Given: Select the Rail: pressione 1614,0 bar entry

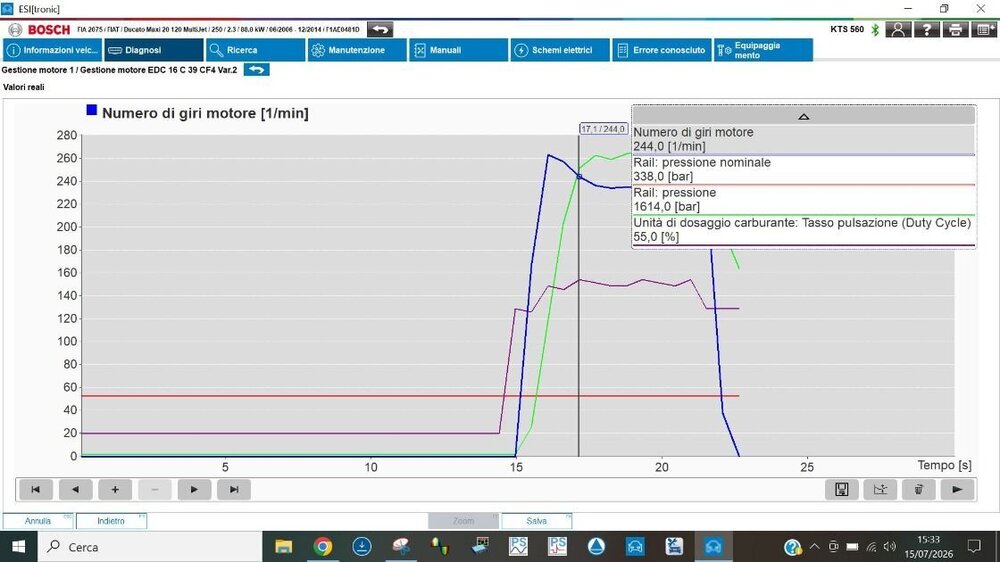Looking at the screenshot, I should pyautogui.click(x=804, y=200).
